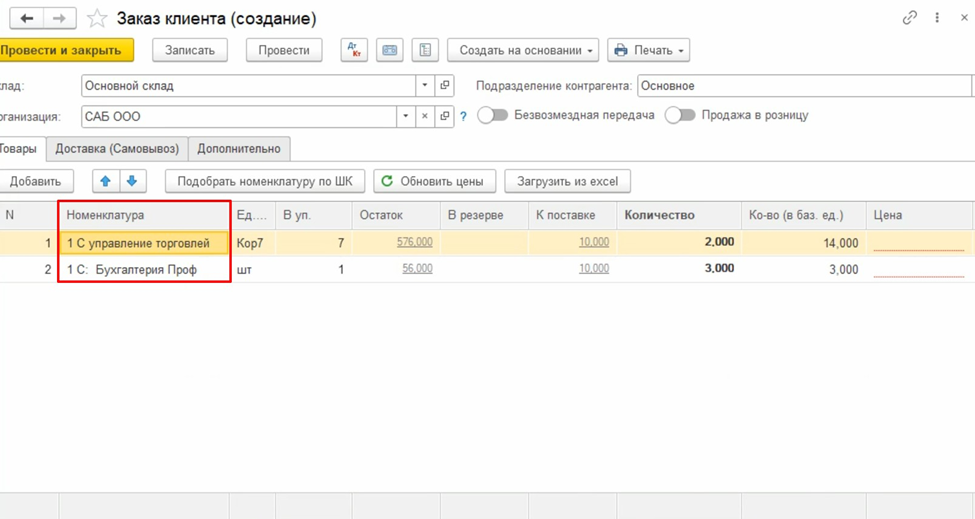Viewport: 975px width, 519px height.
Task: Move row down with blue arrow
Action: [x=132, y=181]
